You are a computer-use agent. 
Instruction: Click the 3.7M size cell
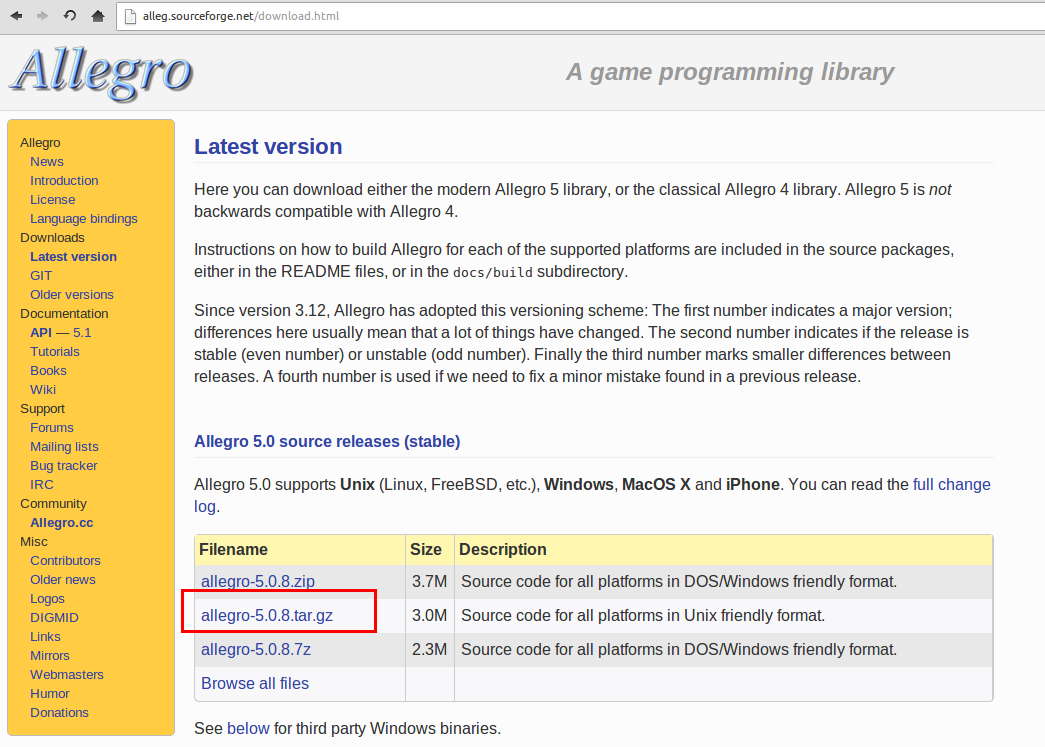point(430,581)
